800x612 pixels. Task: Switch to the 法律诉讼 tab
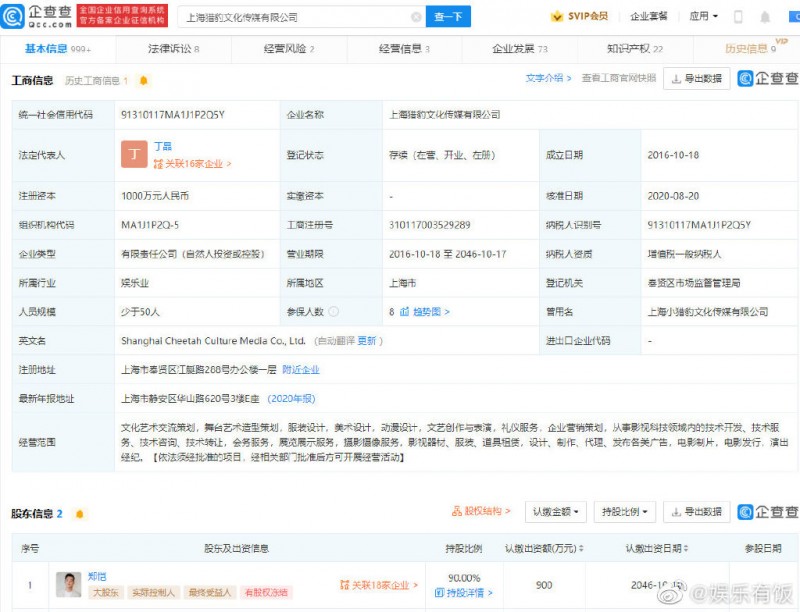(173, 48)
